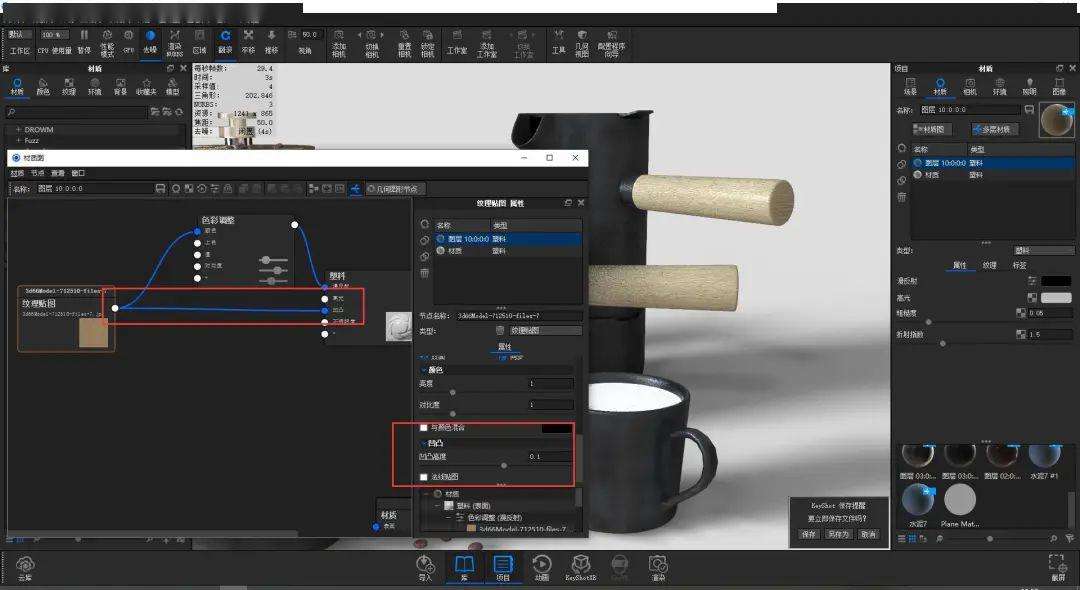Click Geometry Node View (几何图形节点) button in Material Graph
The height and width of the screenshot is (590, 1080).
tap(395, 189)
